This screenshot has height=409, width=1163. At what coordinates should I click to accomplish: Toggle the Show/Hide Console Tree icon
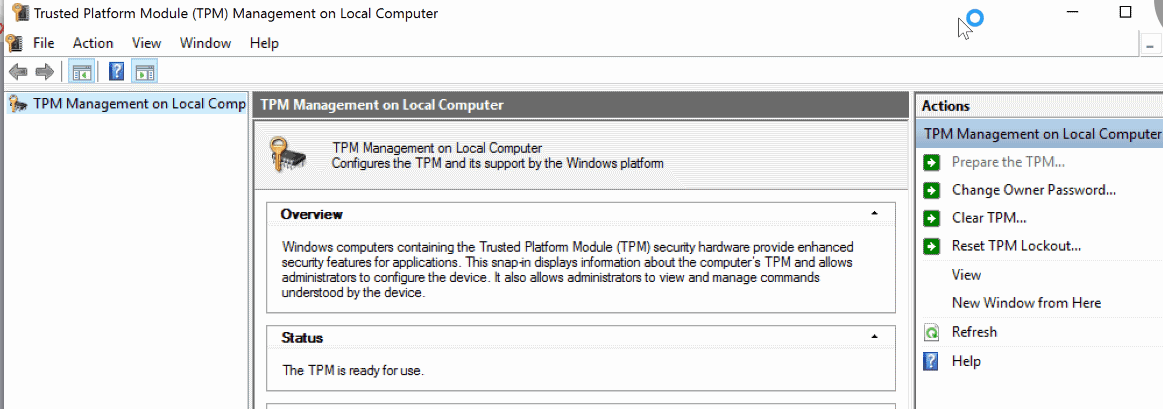[81, 72]
